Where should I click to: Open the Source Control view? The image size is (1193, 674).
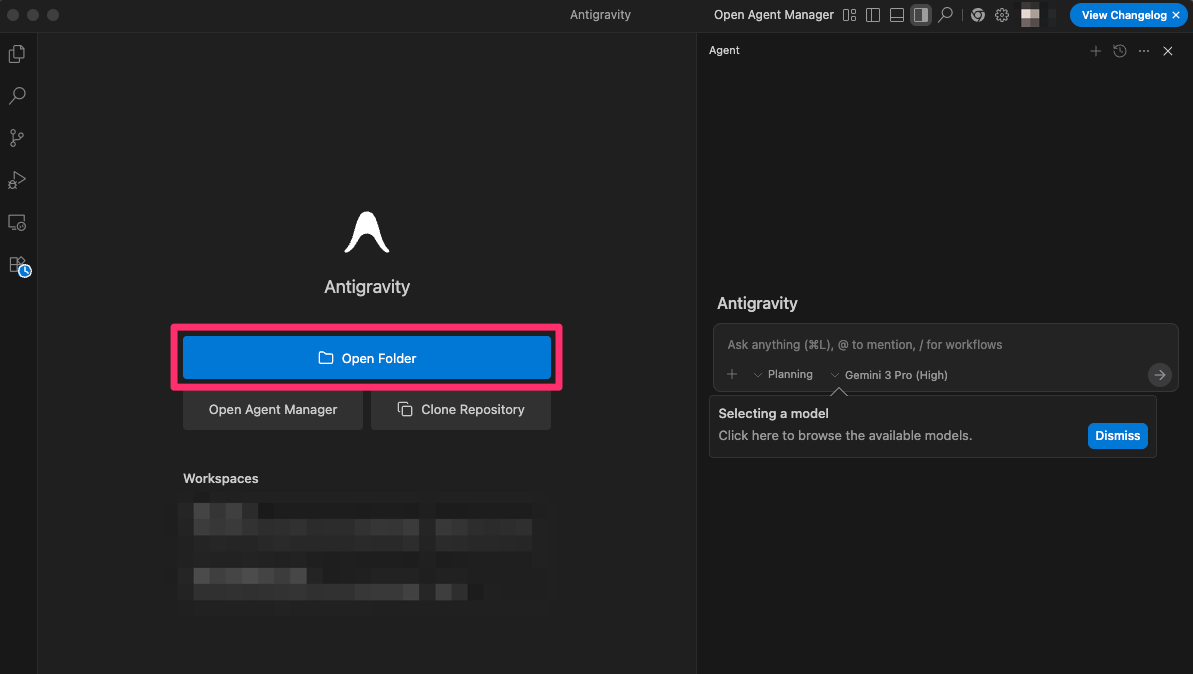pyautogui.click(x=17, y=138)
